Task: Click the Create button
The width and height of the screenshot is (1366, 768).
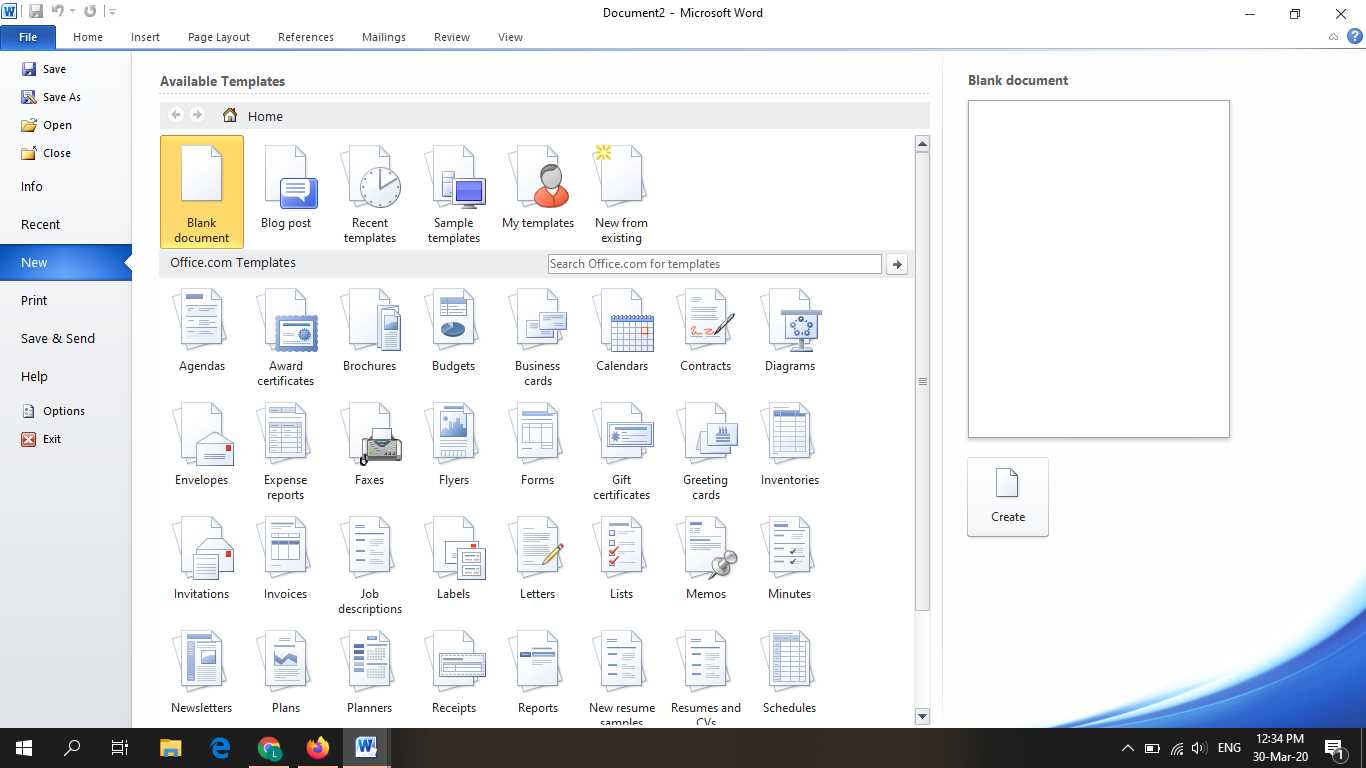Action: [x=1008, y=497]
